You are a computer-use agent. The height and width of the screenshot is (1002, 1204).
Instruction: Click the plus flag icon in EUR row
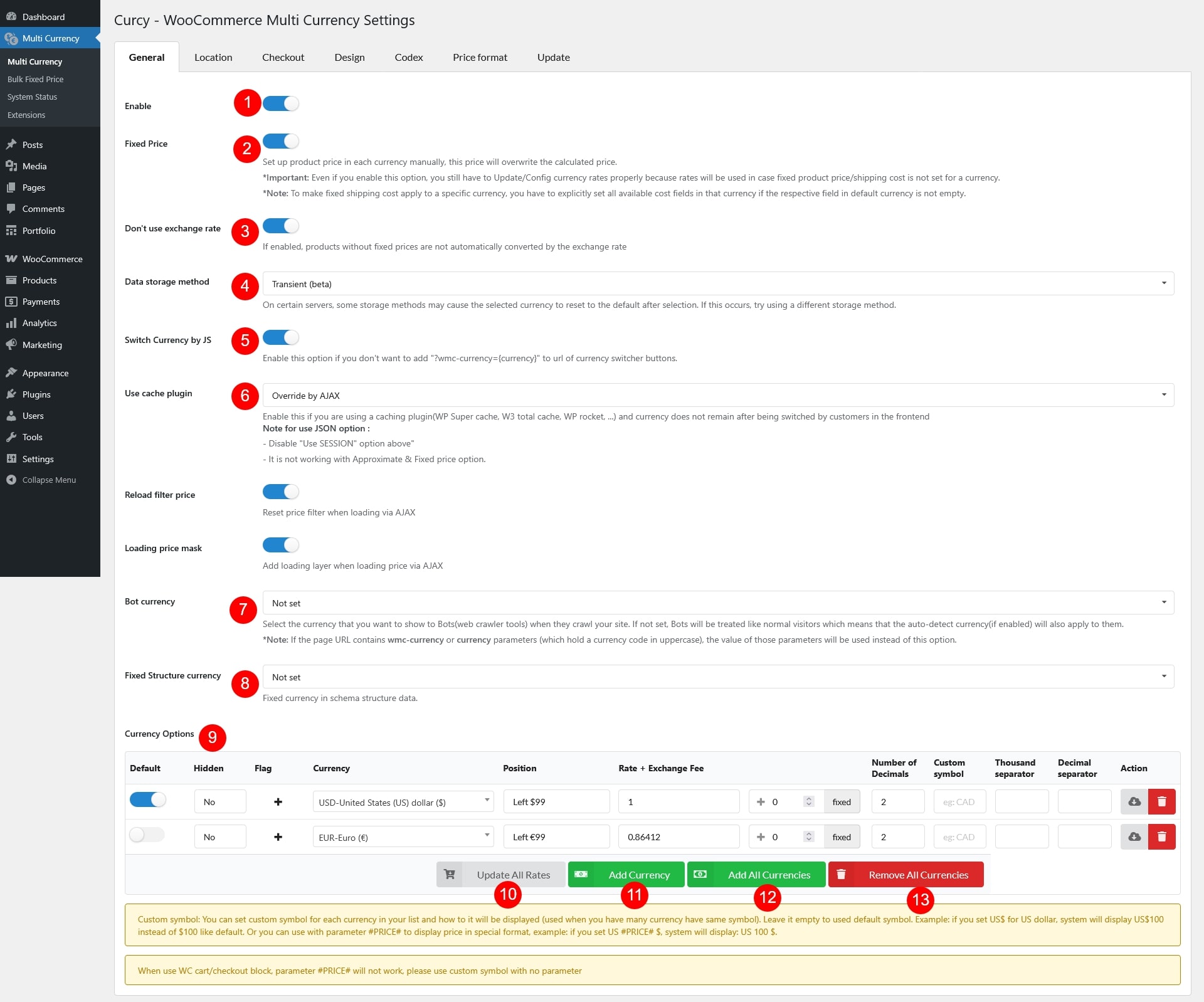click(278, 836)
